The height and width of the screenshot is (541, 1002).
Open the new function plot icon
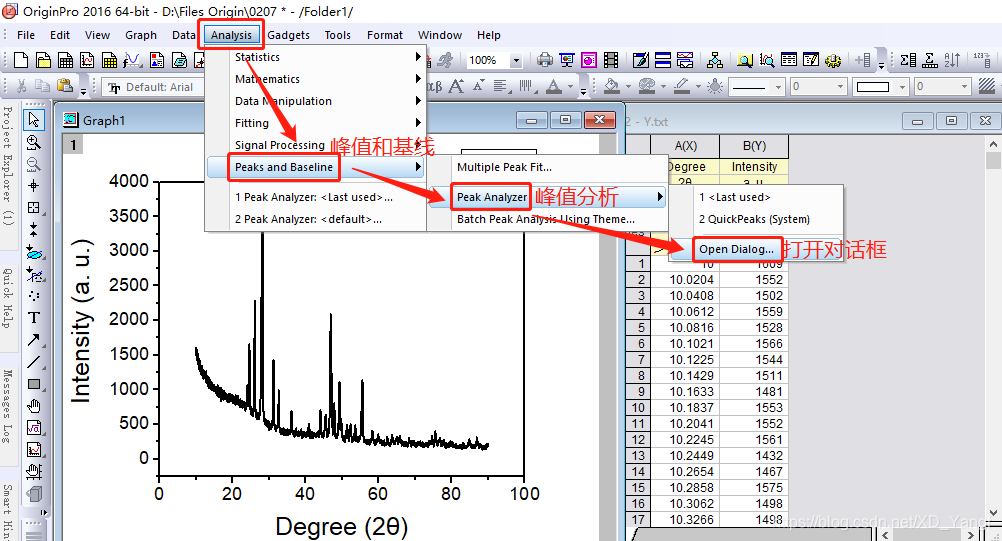(132, 60)
